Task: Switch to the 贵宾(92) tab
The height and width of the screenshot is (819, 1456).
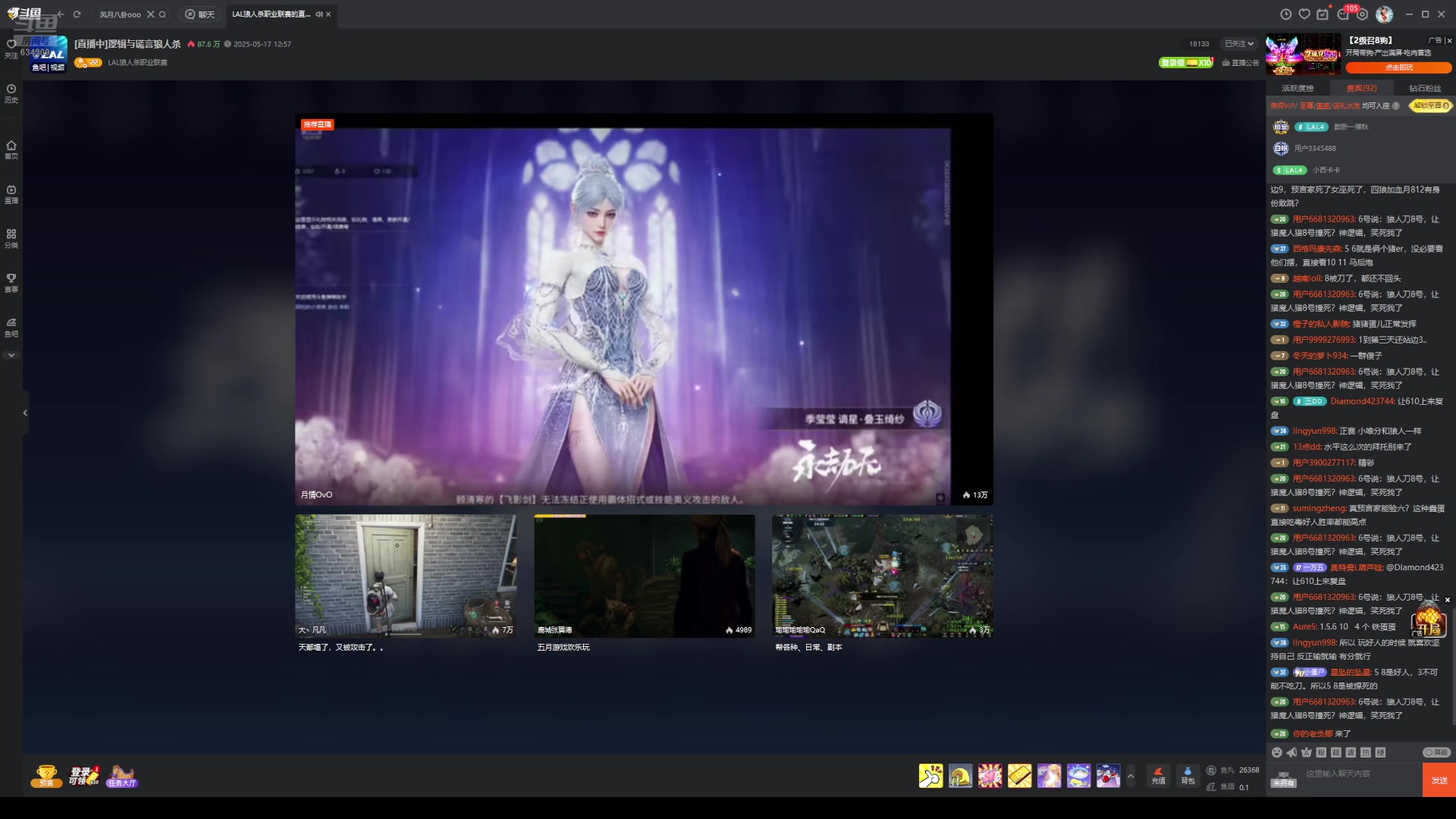Action: tap(1361, 89)
